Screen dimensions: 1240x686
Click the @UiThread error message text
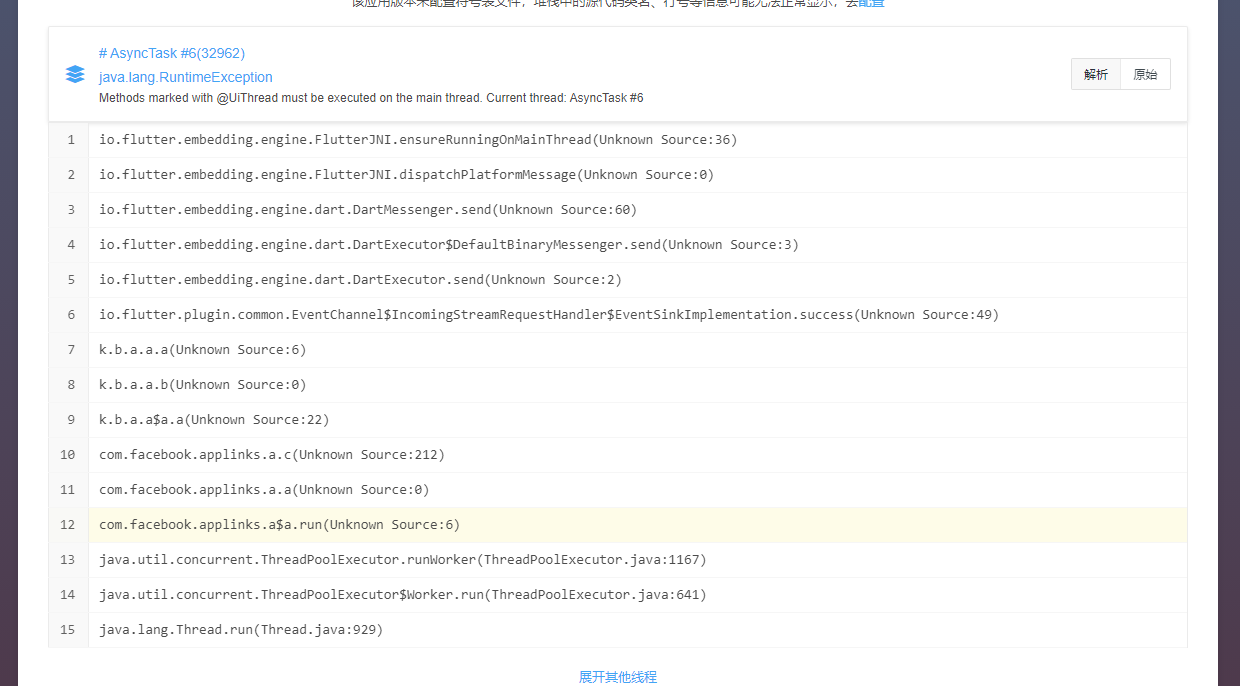371,98
